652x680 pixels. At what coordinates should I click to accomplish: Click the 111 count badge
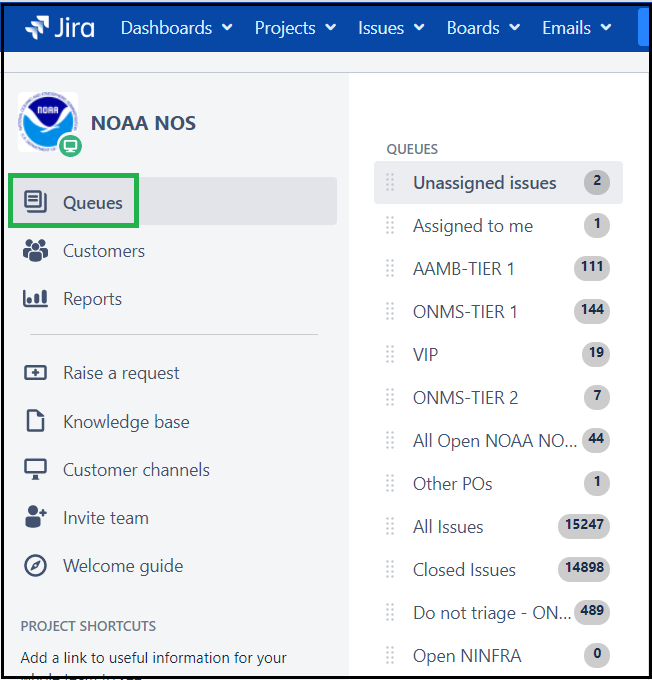click(592, 268)
